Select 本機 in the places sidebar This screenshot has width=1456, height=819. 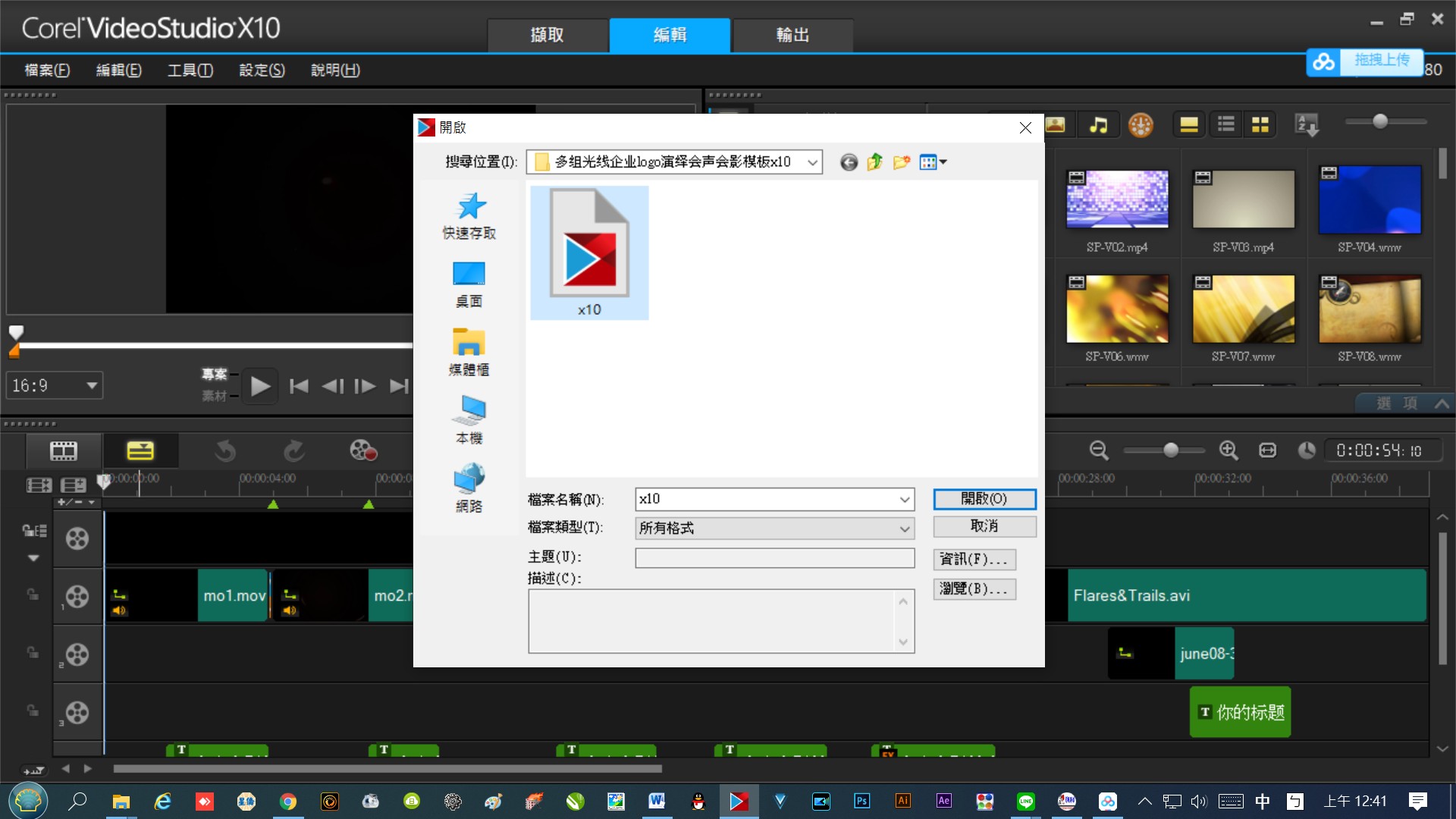tap(469, 421)
